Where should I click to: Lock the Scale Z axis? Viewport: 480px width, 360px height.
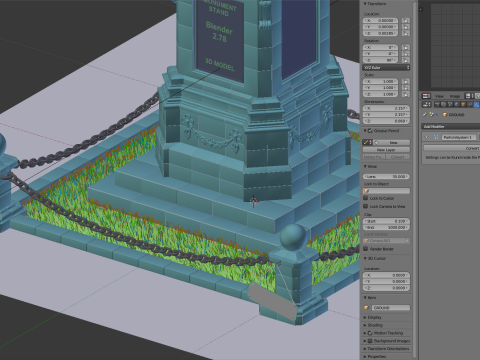click(x=406, y=94)
